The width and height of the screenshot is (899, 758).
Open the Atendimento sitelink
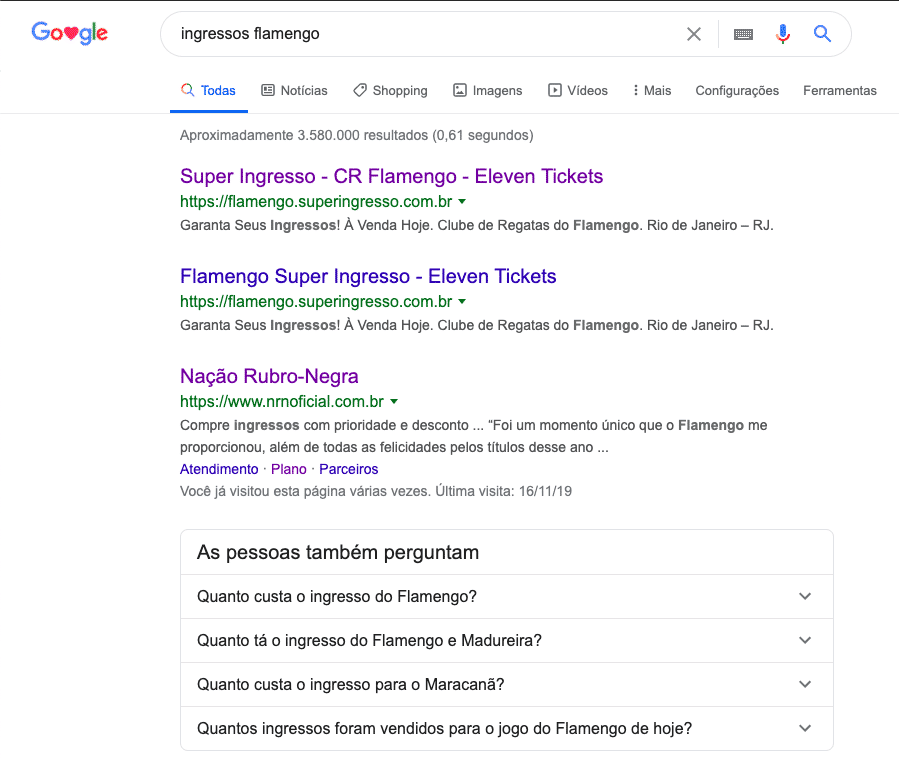click(219, 469)
